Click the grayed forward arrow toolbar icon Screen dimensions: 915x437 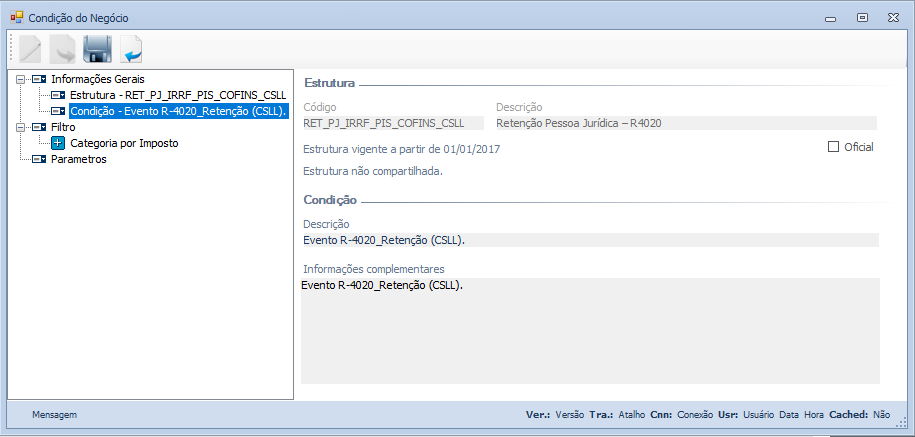[62, 50]
